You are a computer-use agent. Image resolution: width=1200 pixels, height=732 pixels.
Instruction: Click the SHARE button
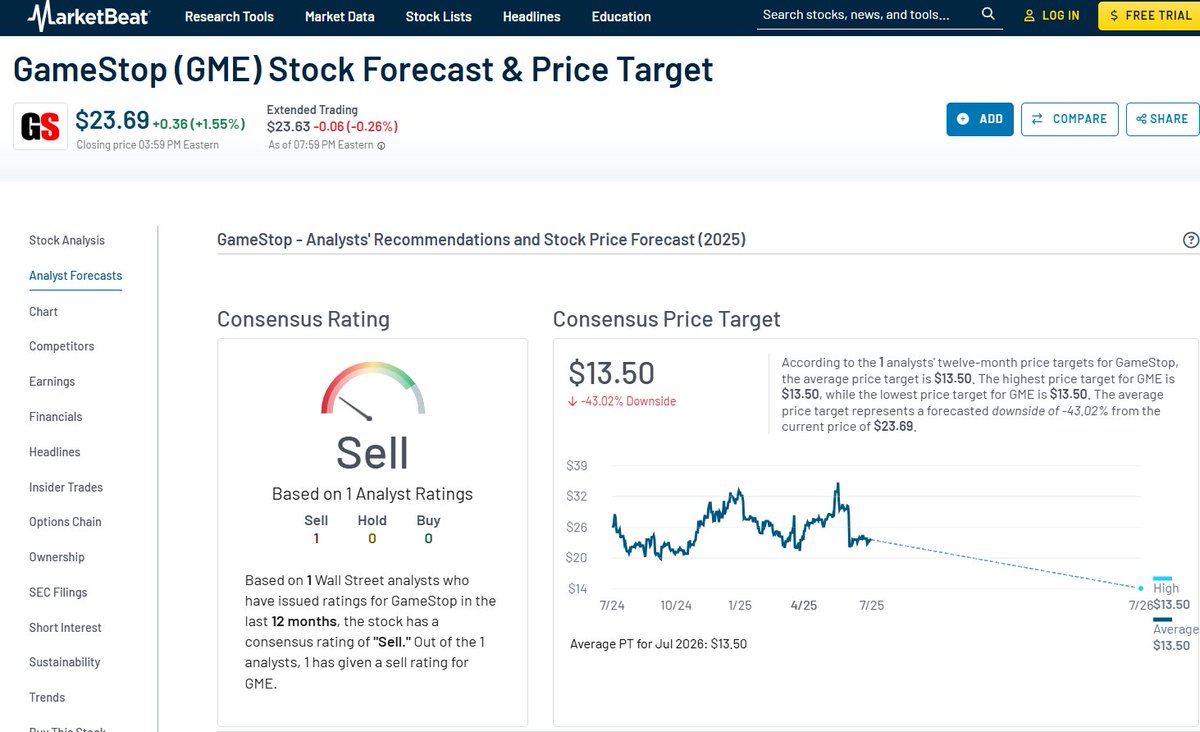point(1162,119)
